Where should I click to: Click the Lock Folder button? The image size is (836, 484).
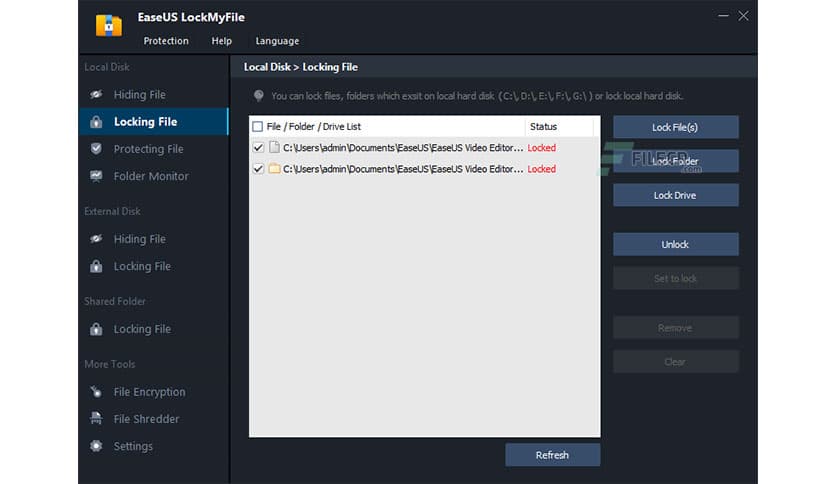(676, 161)
